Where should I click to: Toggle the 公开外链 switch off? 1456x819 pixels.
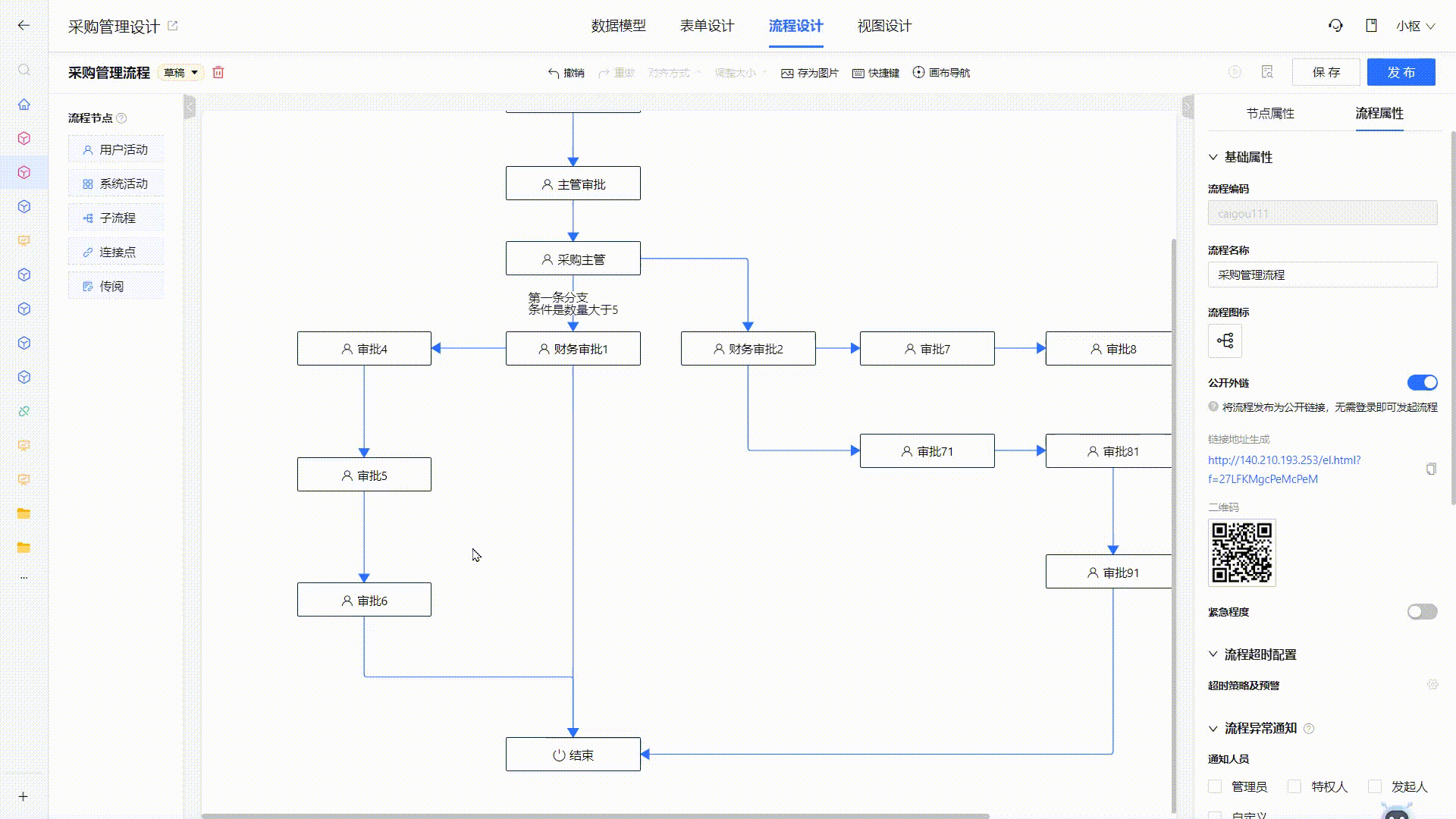point(1422,382)
